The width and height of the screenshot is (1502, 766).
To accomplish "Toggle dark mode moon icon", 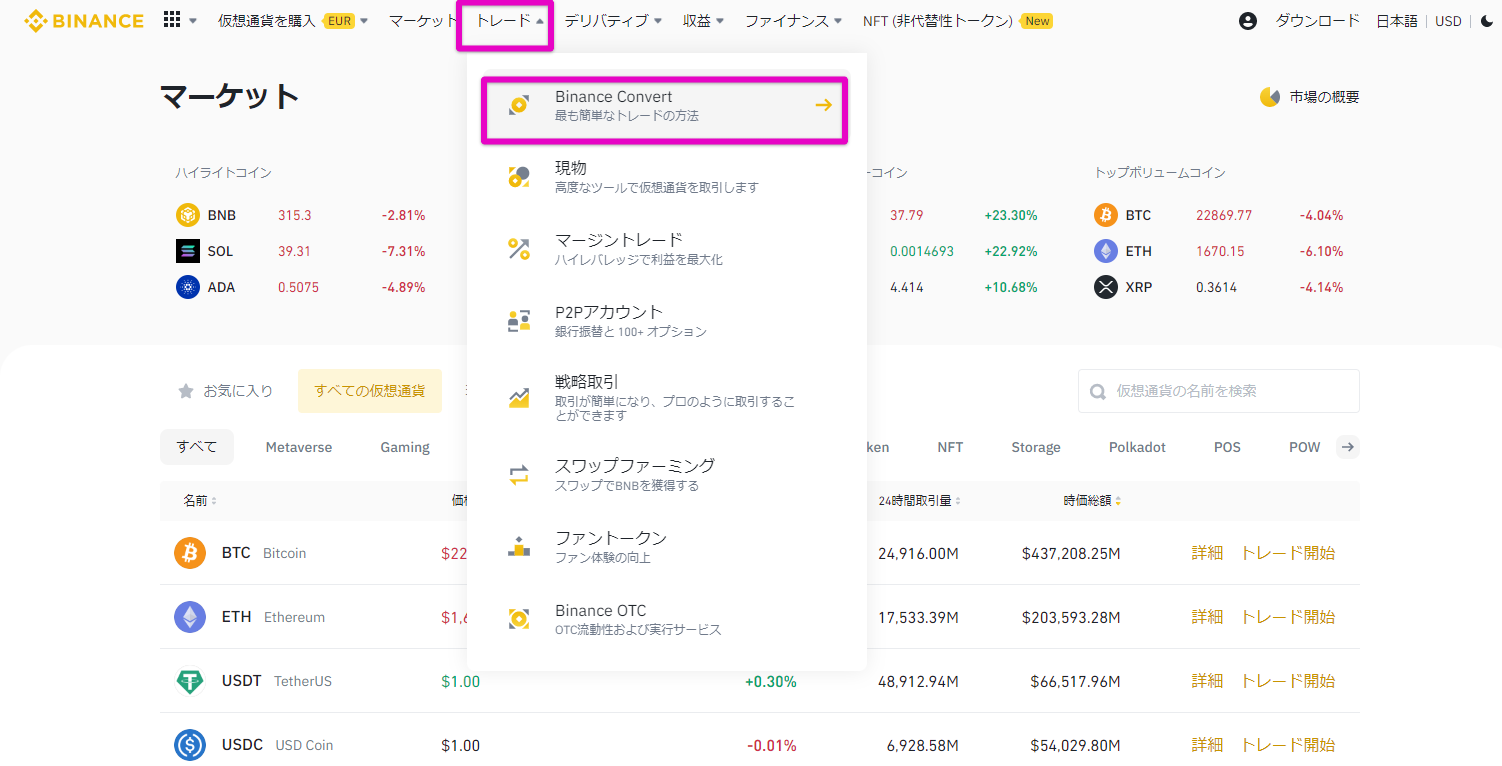I will 1486,21.
